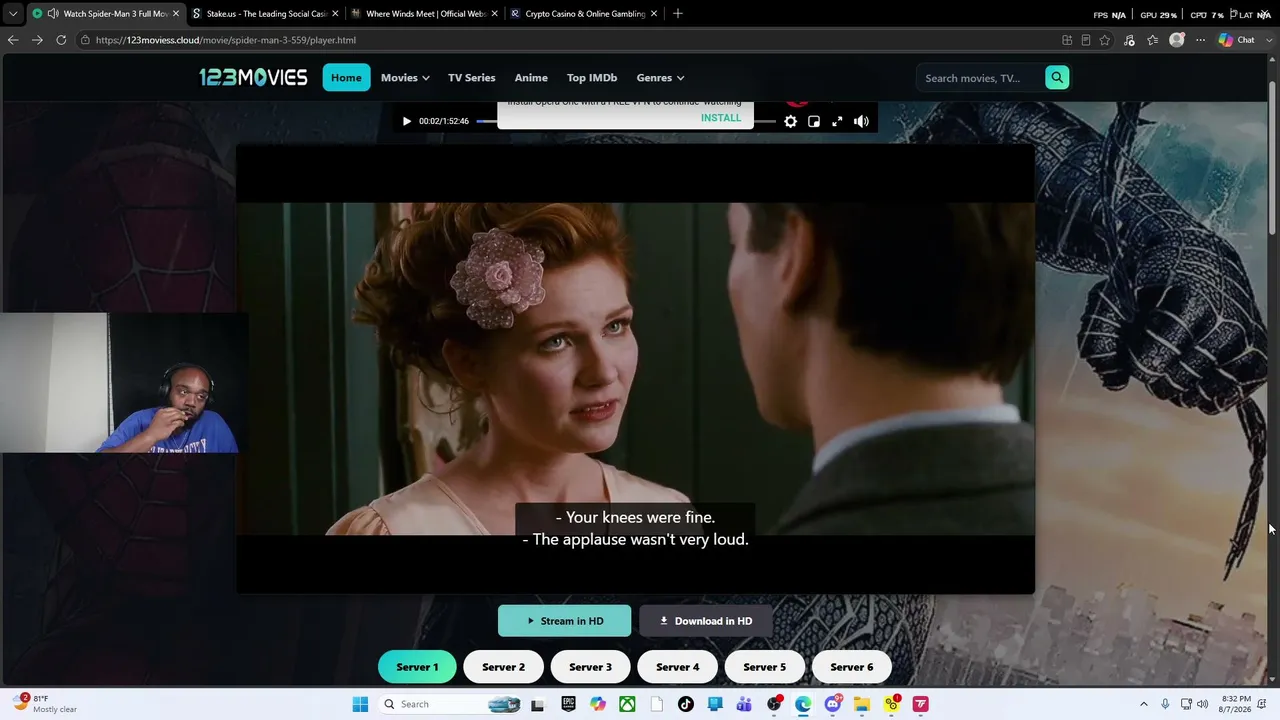Viewport: 1280px width, 720px height.
Task: Click the microphone tray icon
Action: pos(1165,704)
